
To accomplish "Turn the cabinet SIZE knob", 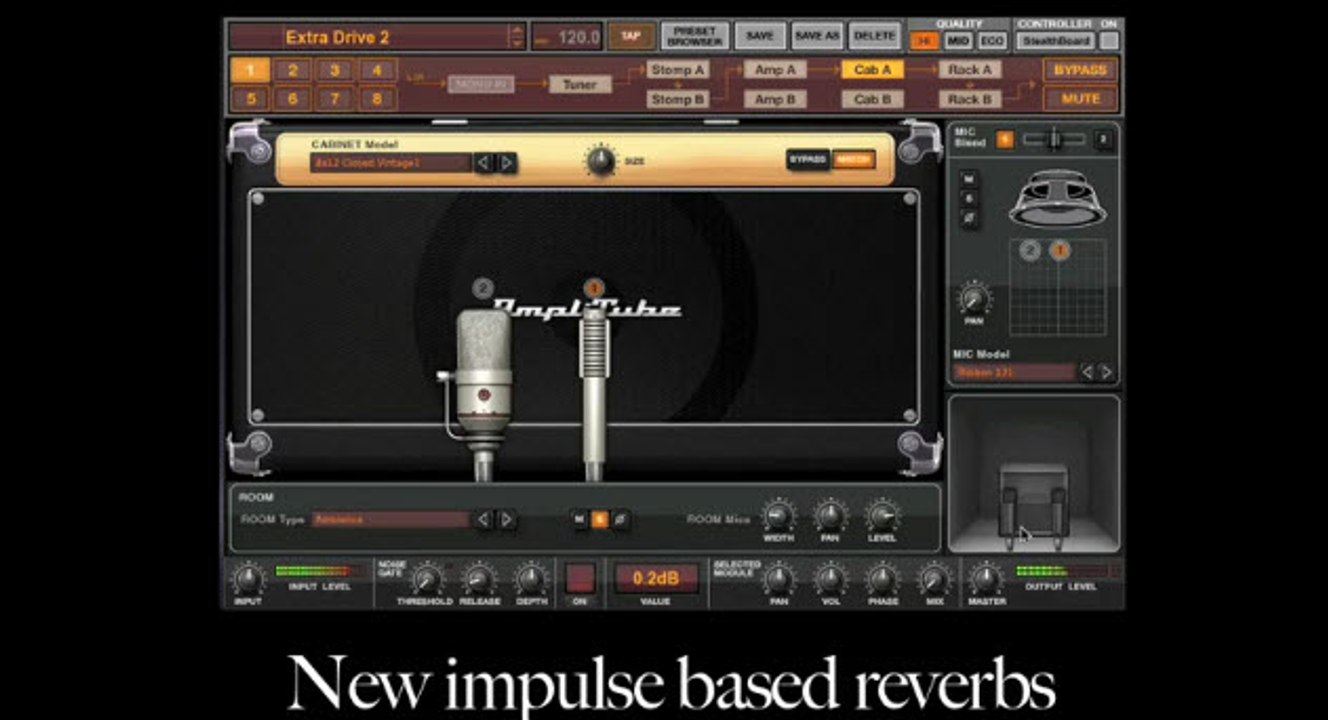I will (602, 161).
